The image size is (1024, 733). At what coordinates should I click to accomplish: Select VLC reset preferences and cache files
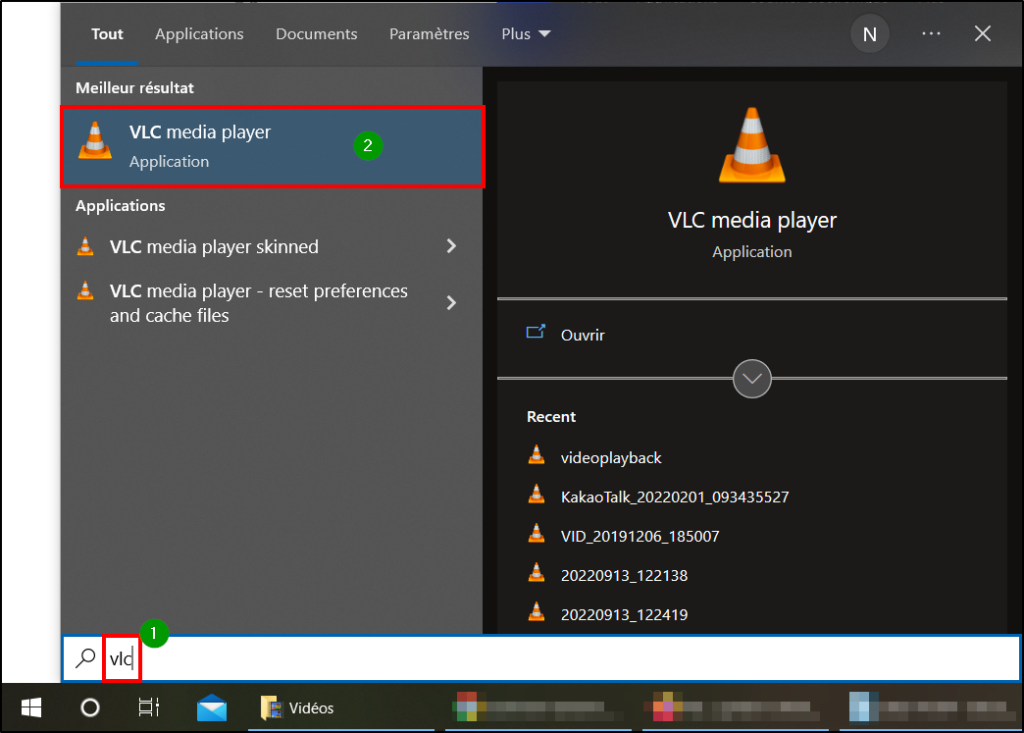tap(259, 303)
